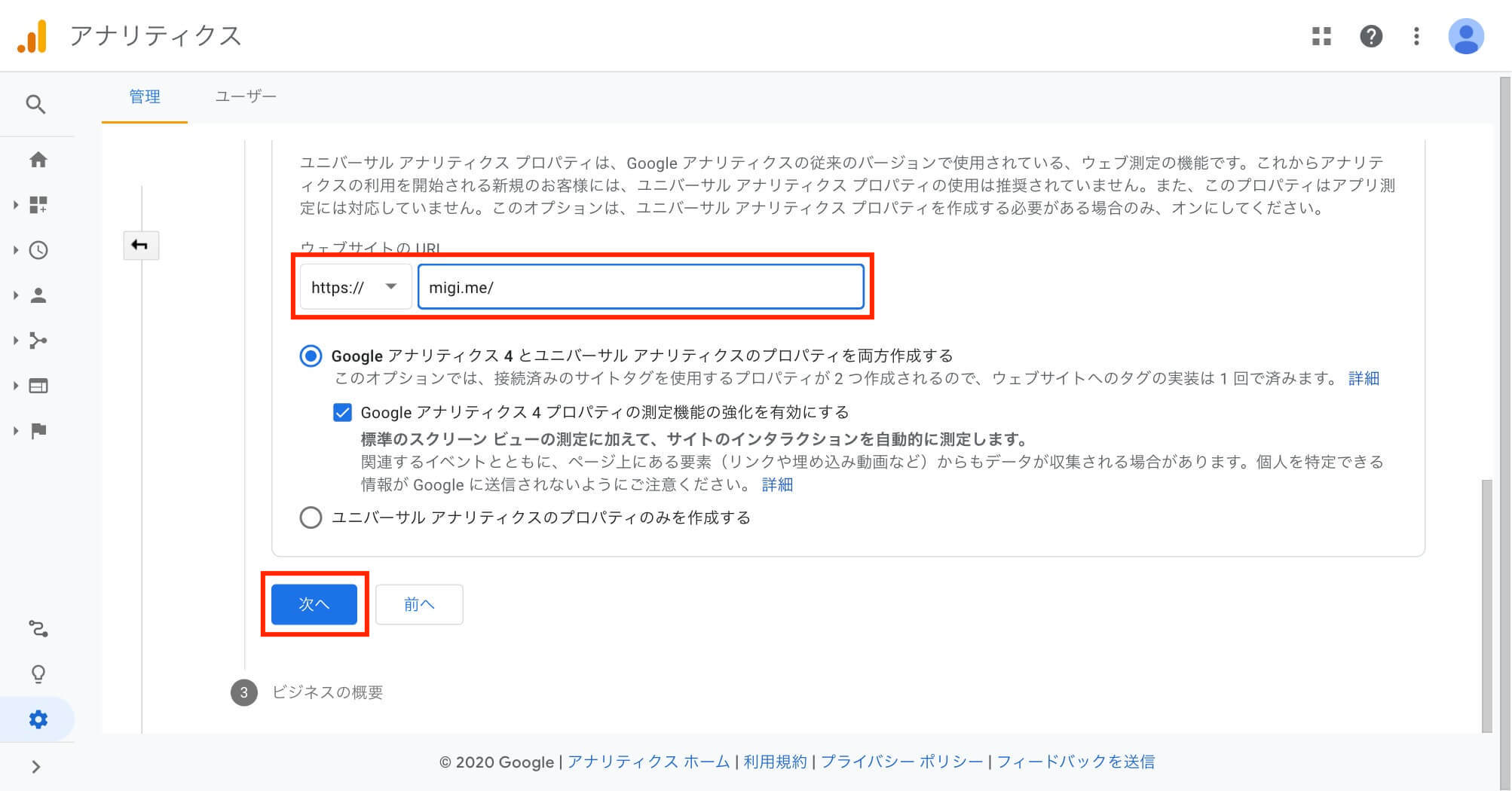Expand the sidebar with bottom chevron

[36, 767]
